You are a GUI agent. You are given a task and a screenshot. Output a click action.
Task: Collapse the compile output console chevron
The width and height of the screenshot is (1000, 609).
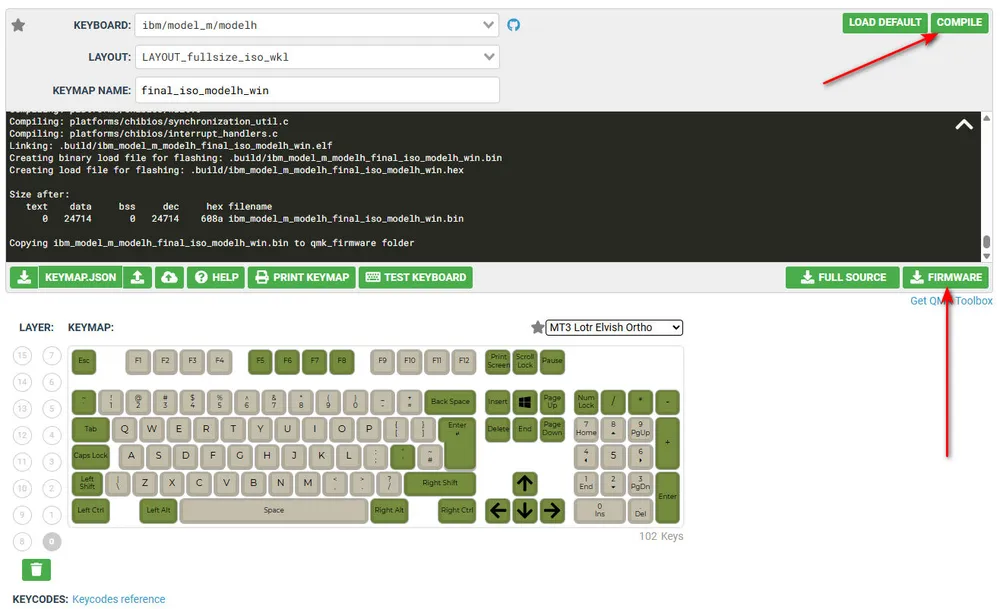pyautogui.click(x=964, y=125)
